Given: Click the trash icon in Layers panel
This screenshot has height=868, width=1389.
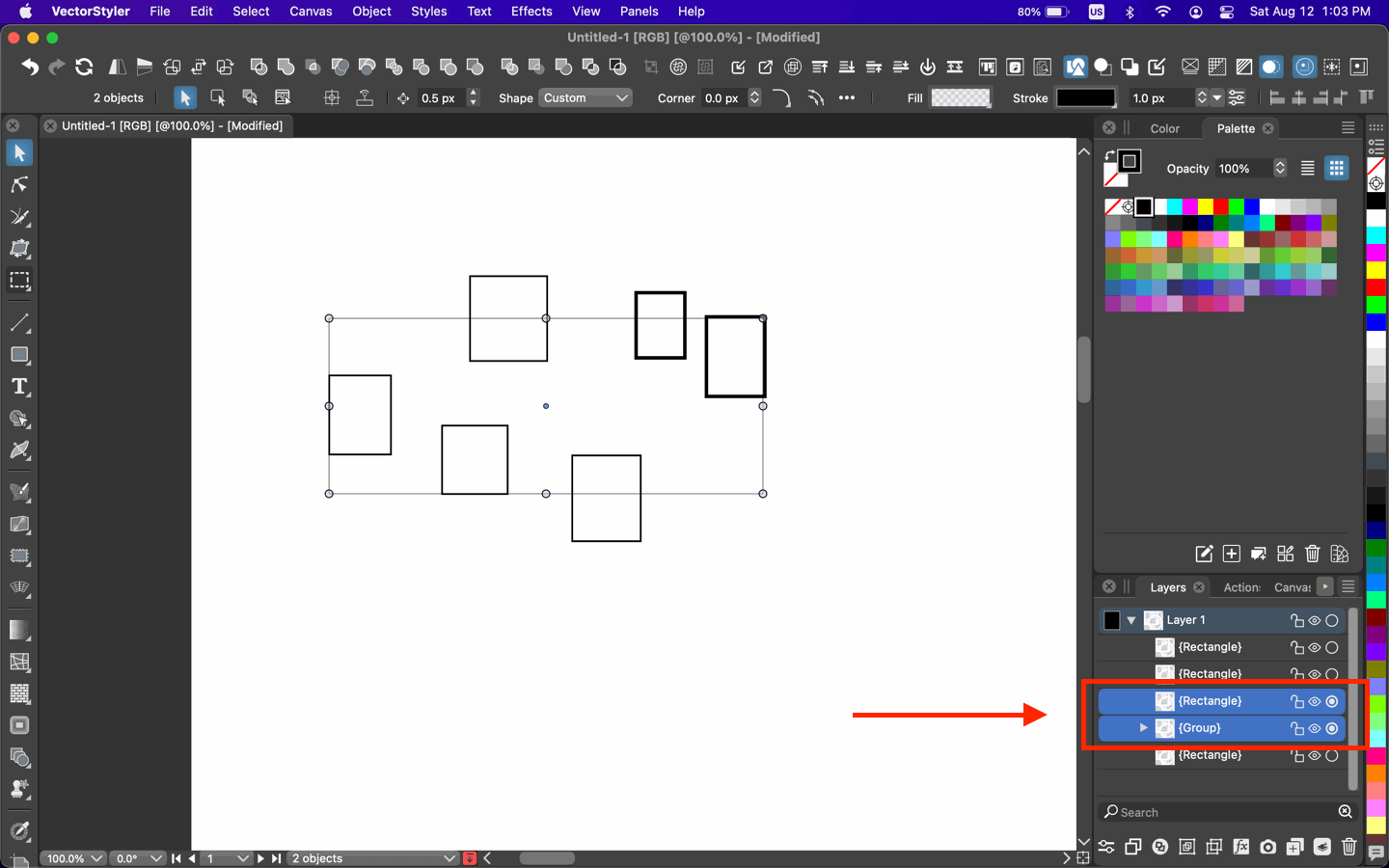Looking at the screenshot, I should [x=1349, y=847].
